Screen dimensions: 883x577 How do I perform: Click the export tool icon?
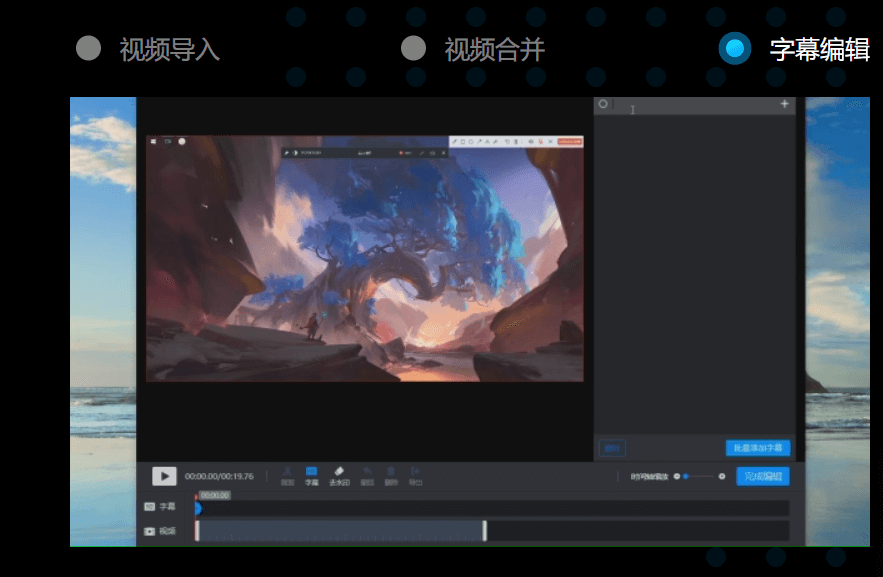click(x=416, y=476)
